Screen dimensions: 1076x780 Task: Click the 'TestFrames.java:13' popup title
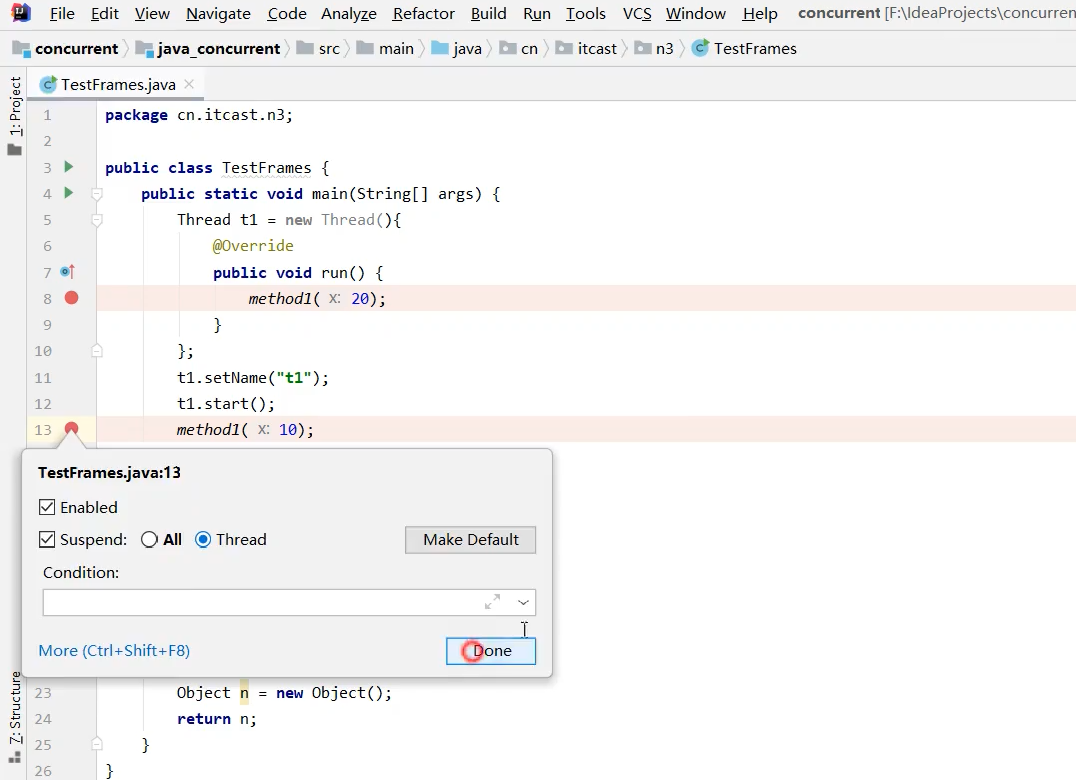tap(109, 473)
